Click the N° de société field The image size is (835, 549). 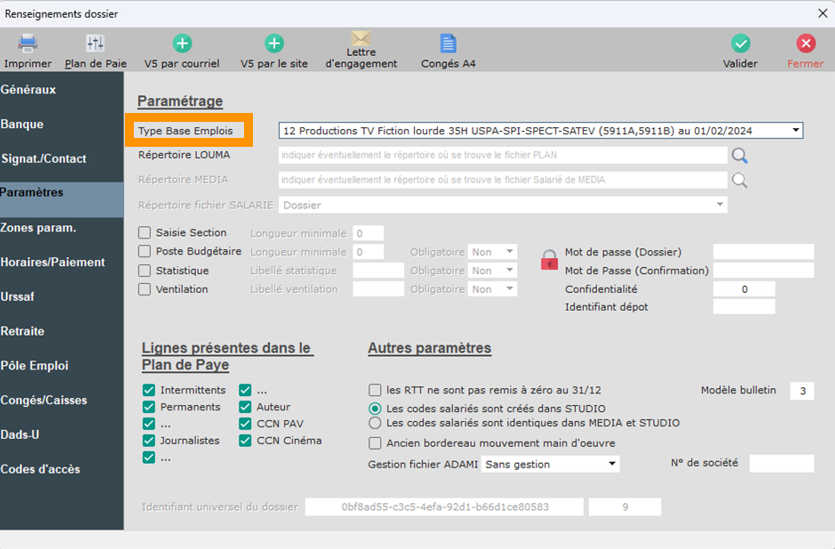[781, 463]
